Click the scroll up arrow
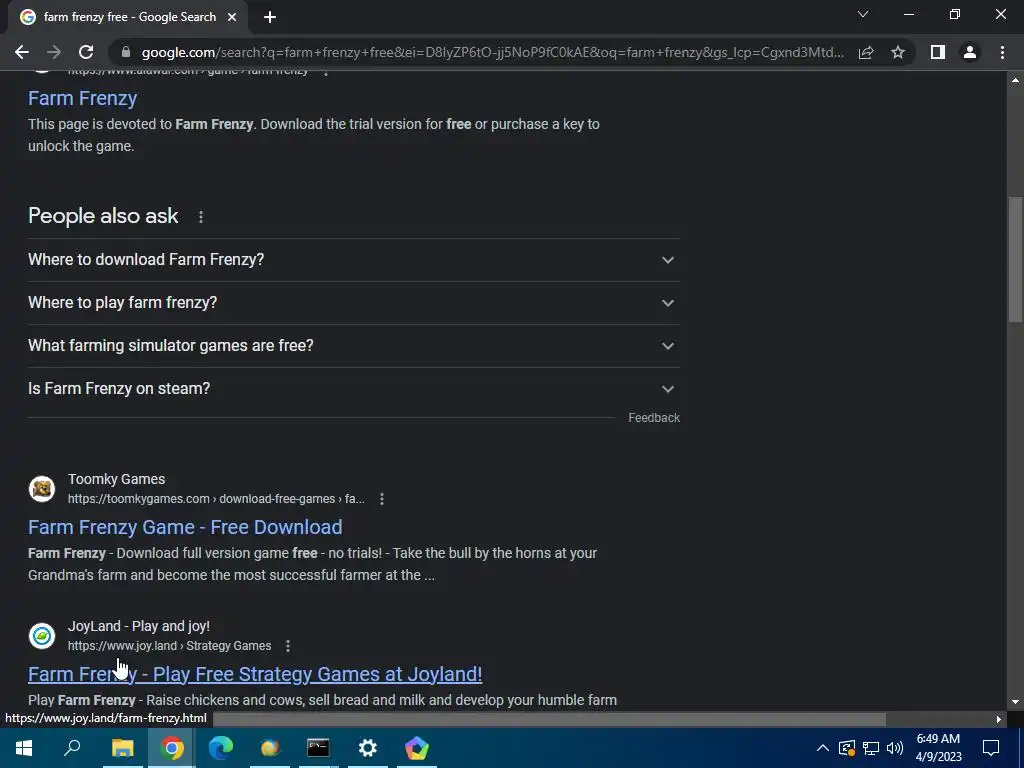 (x=1015, y=80)
